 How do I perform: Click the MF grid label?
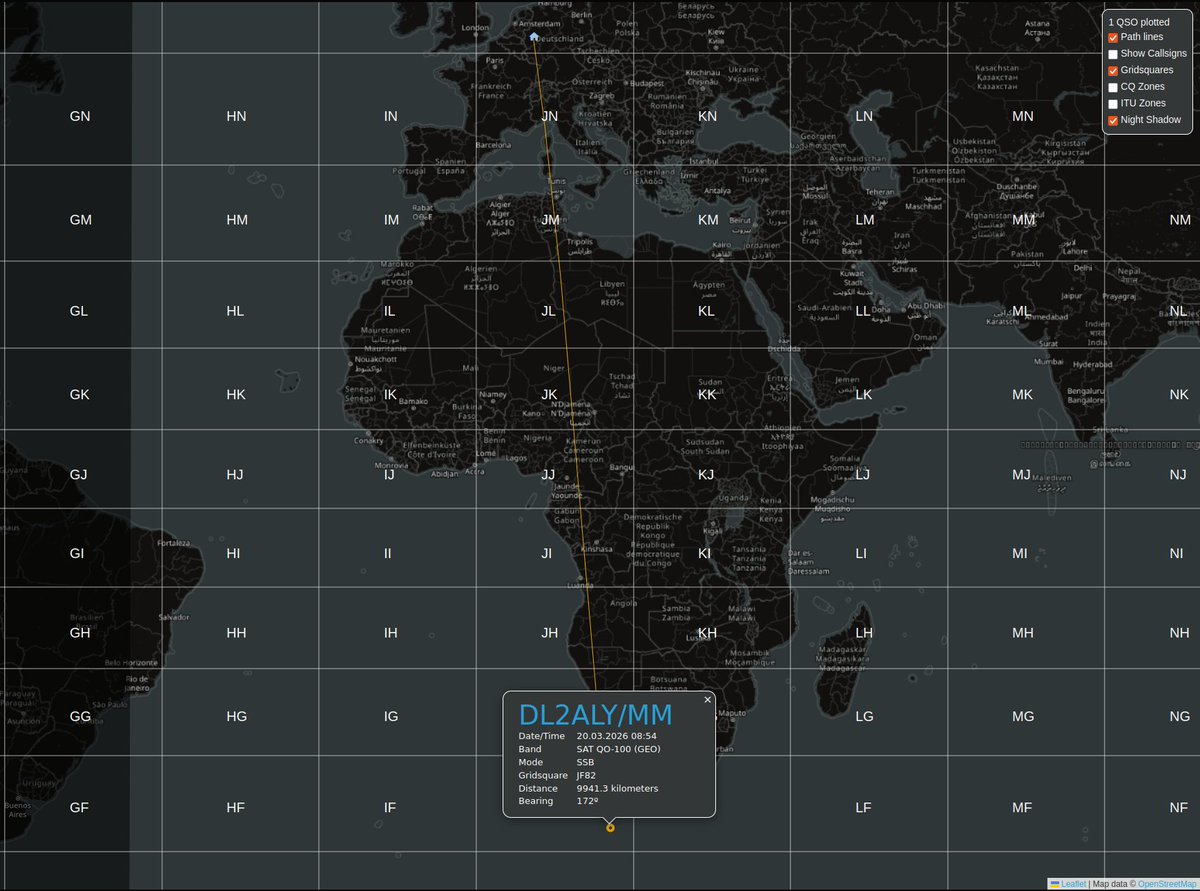point(1021,807)
